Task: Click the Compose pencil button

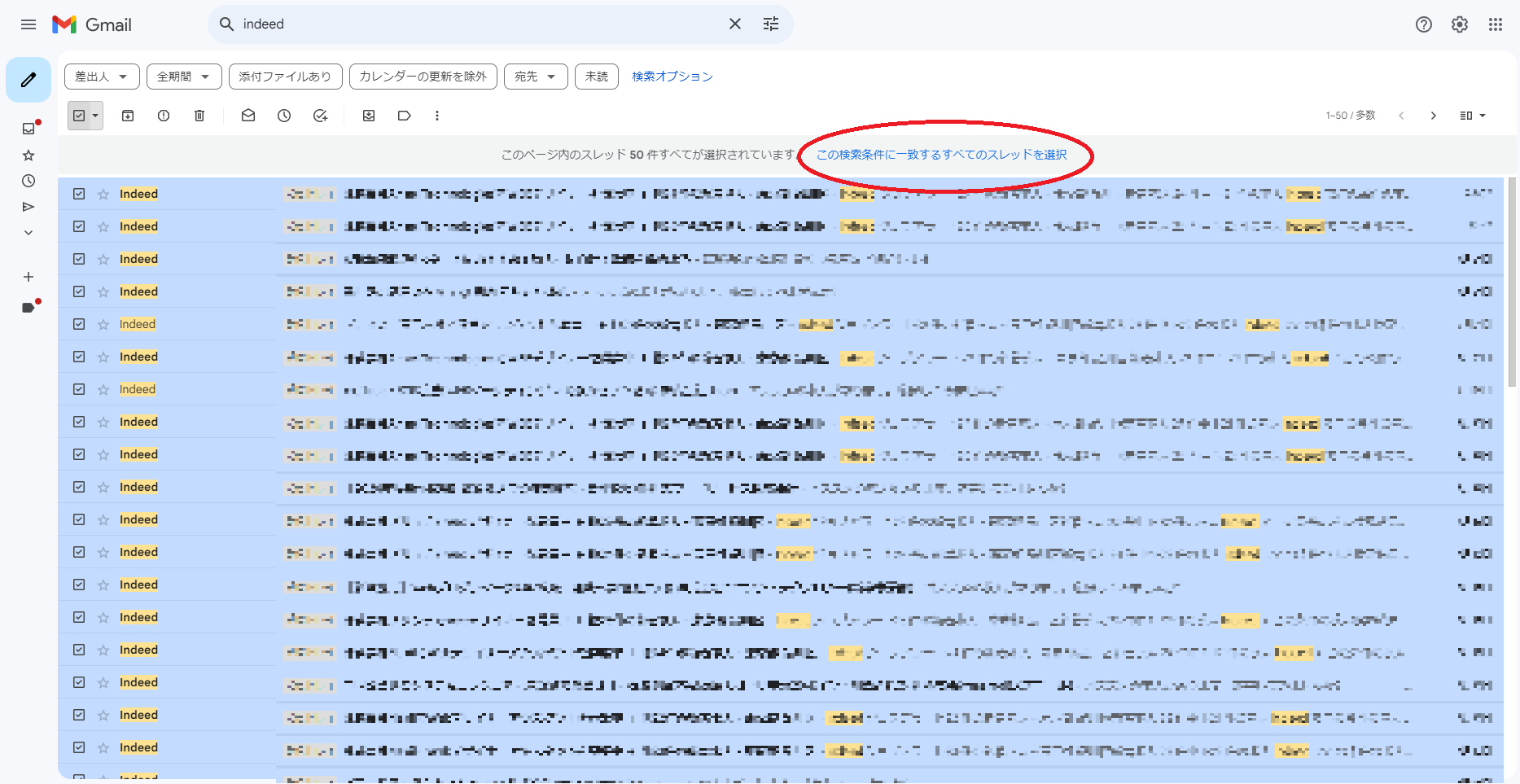Action: pos(28,80)
